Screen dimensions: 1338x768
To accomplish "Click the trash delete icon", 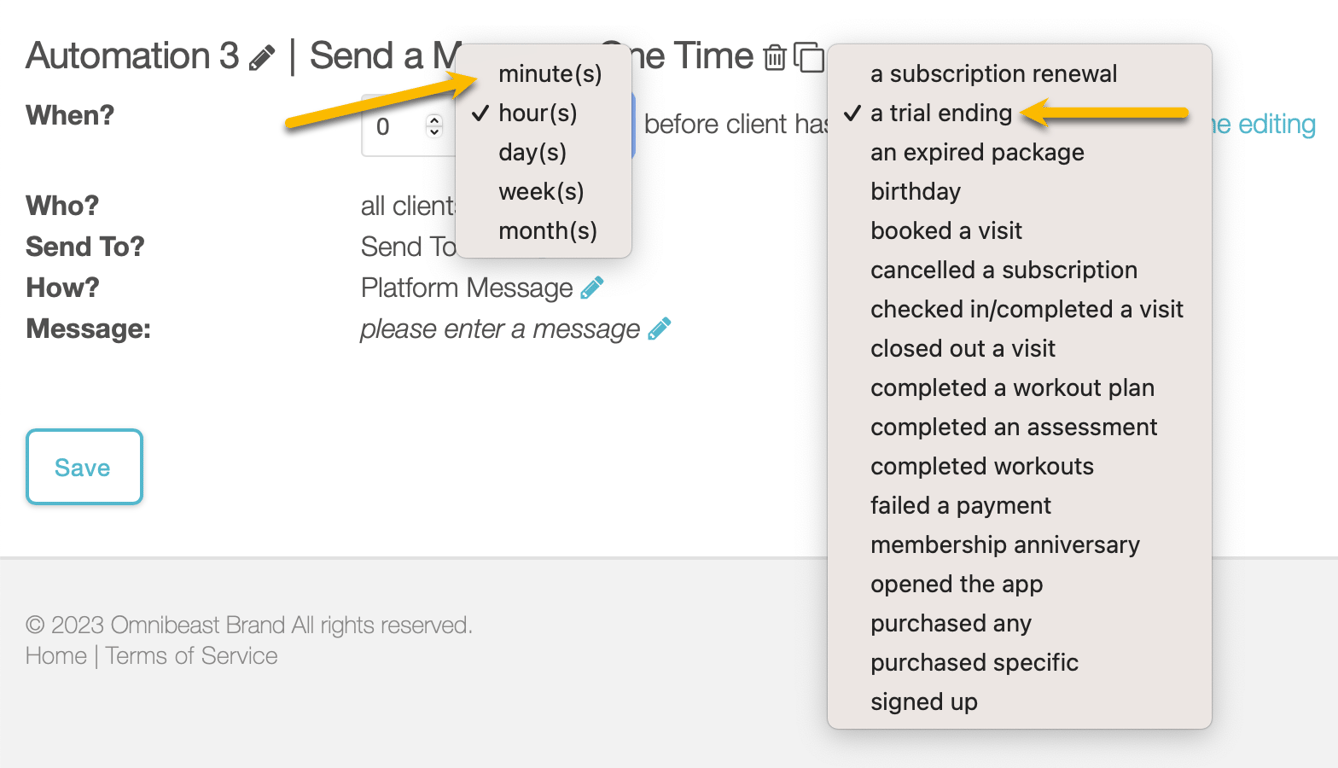I will tap(775, 58).
